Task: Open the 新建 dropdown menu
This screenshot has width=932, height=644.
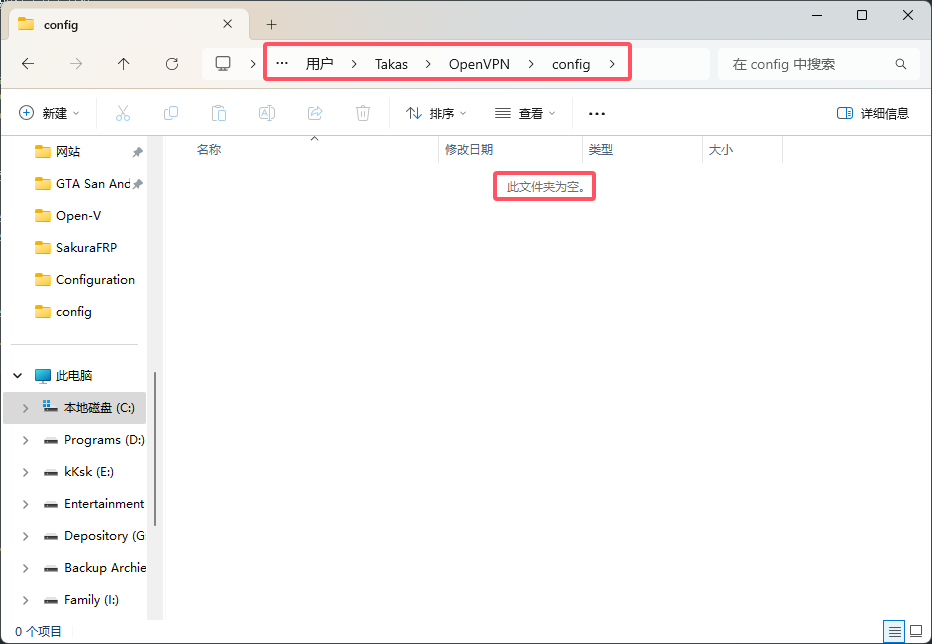Action: 49,113
